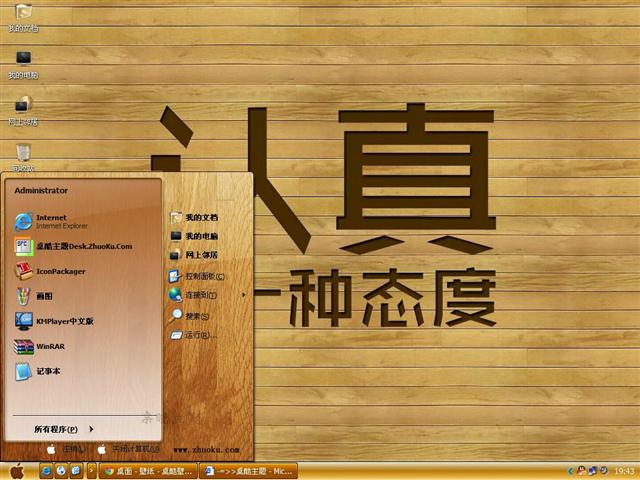
Task: Click the QQ penguin tray icon
Action: coord(581,471)
